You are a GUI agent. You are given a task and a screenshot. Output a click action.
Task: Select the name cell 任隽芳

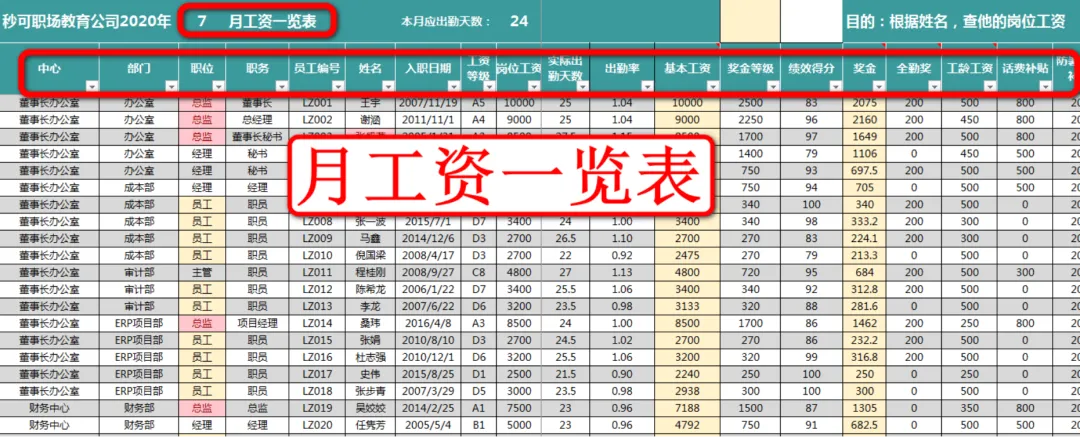click(371, 425)
